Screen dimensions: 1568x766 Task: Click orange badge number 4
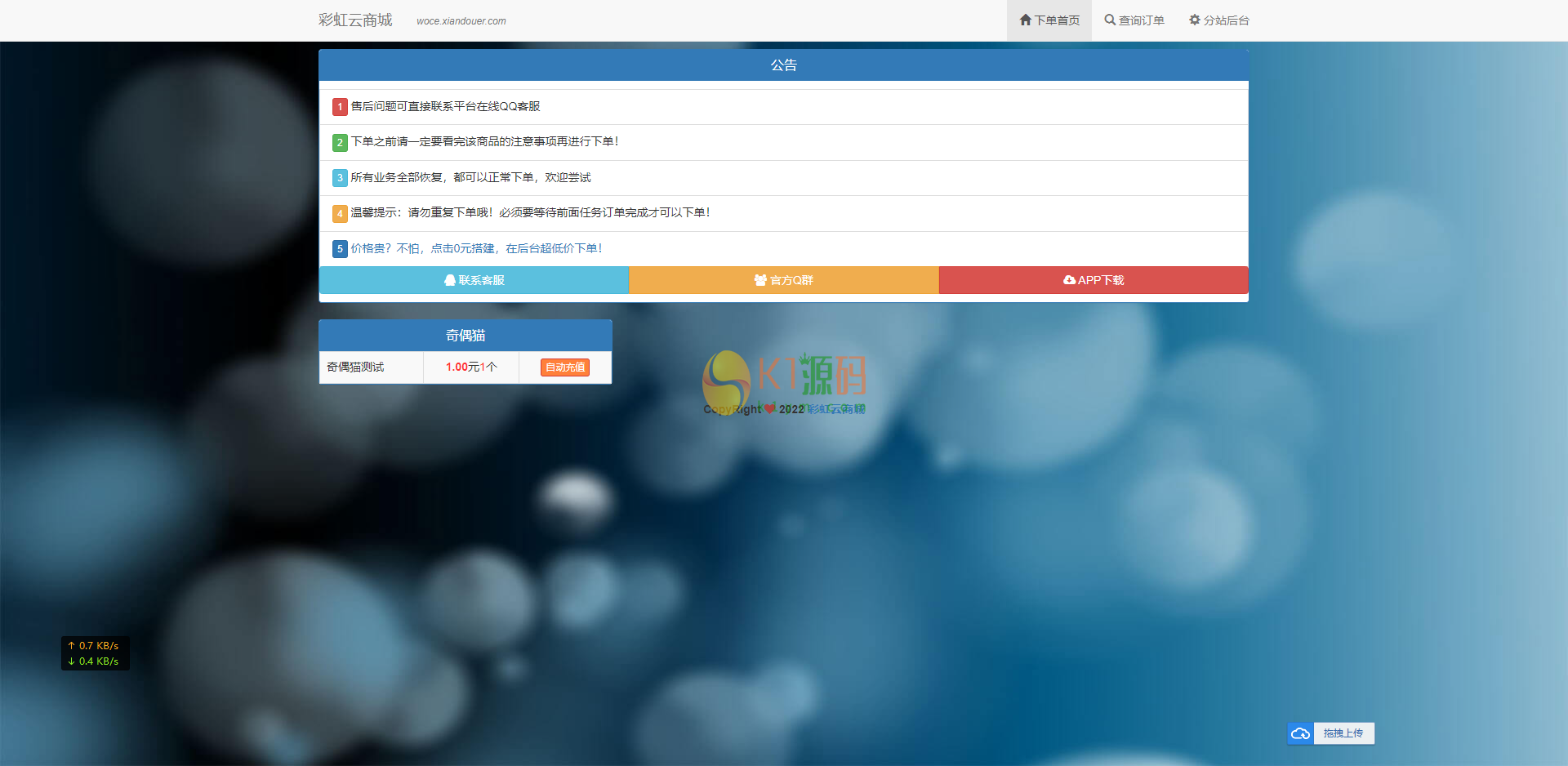(340, 214)
